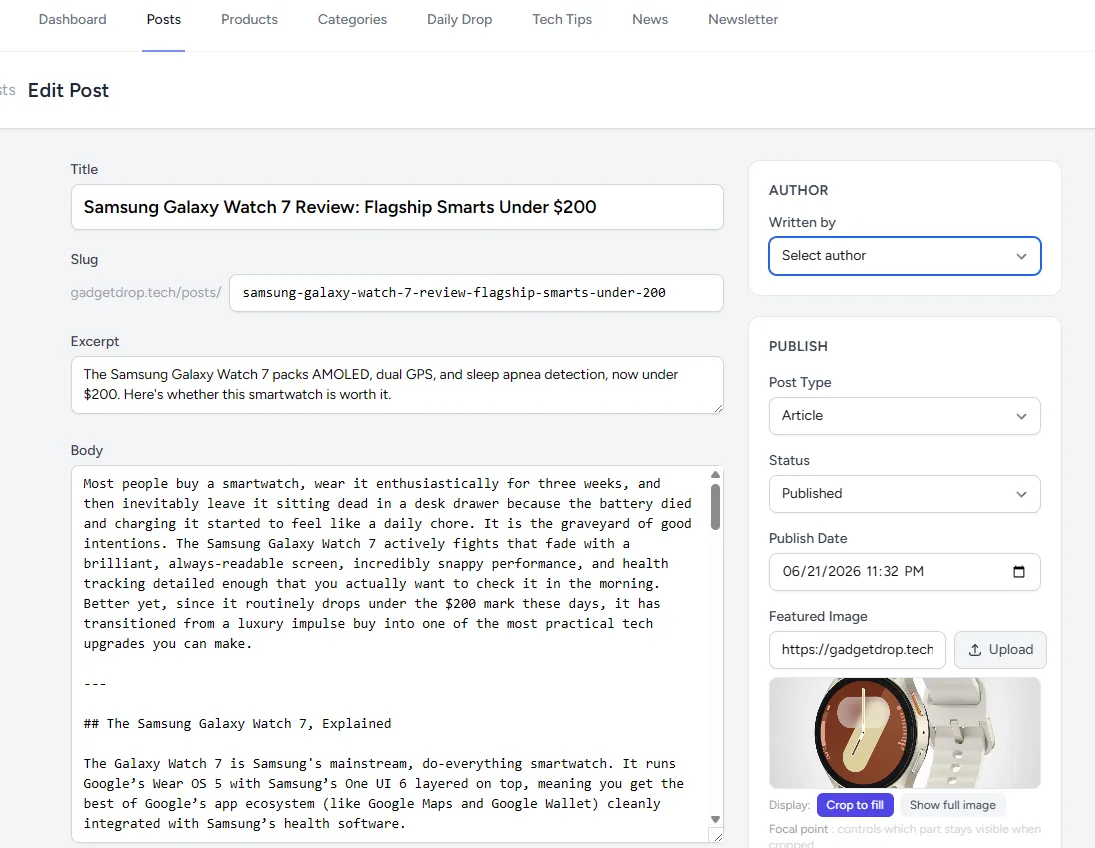The height and width of the screenshot is (848, 1095).
Task: Open the Daily Drop tab
Action: tap(460, 20)
